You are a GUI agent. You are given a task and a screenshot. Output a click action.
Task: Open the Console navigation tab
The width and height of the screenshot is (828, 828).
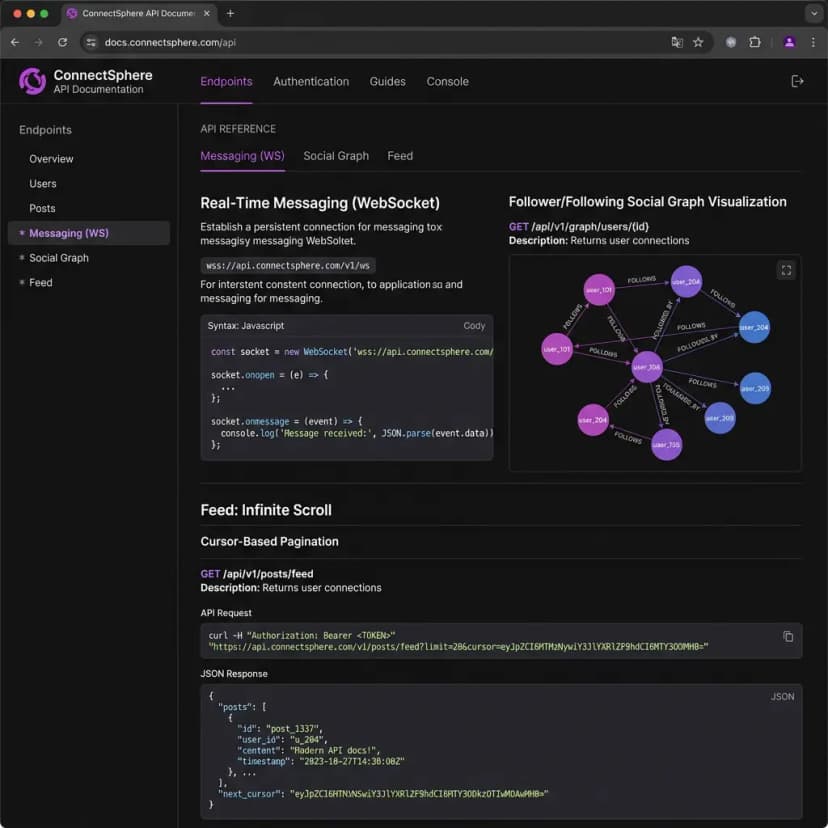pos(447,81)
